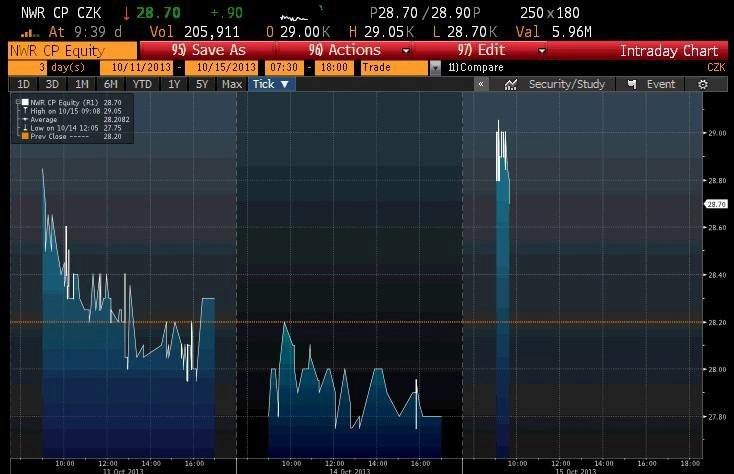
Task: Select the 6M range tab
Action: pos(110,84)
